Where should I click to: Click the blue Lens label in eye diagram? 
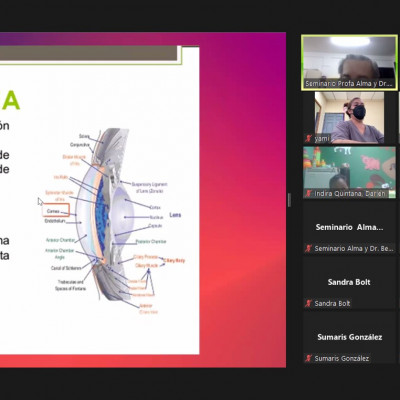(175, 215)
